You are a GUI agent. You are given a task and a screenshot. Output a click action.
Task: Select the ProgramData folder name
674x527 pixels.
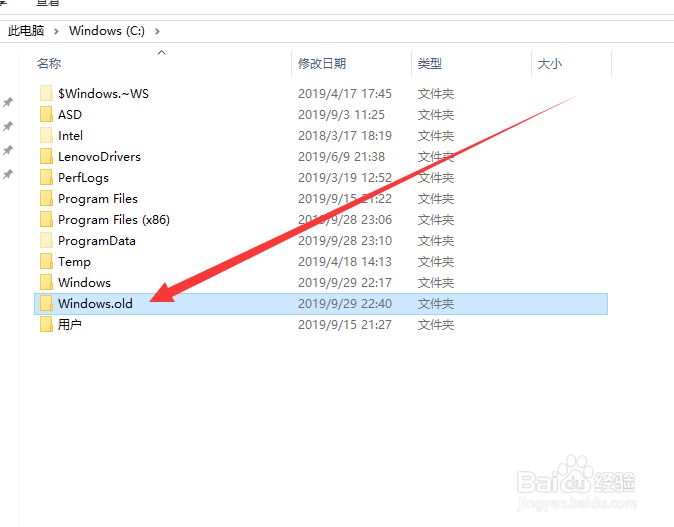point(97,241)
